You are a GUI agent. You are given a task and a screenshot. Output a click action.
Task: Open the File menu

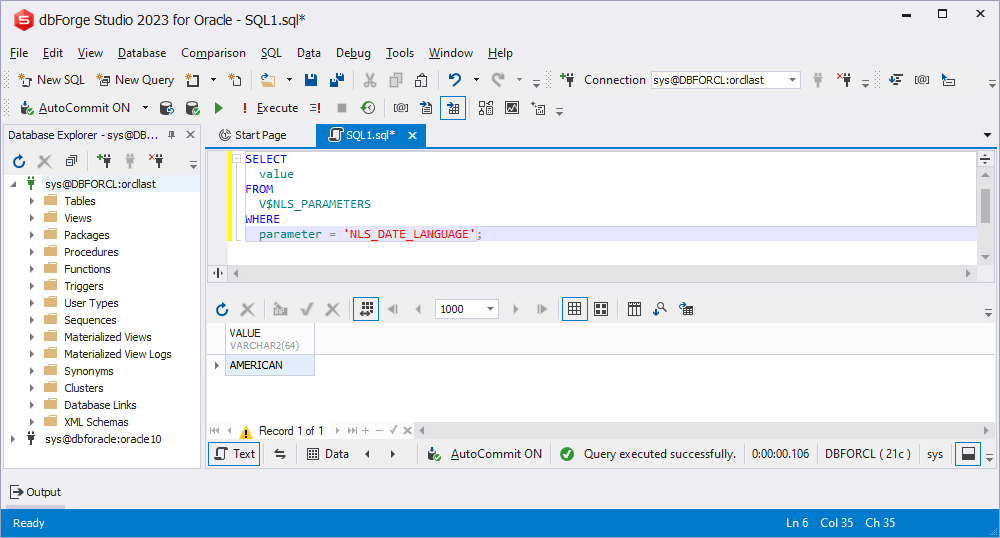pos(19,53)
